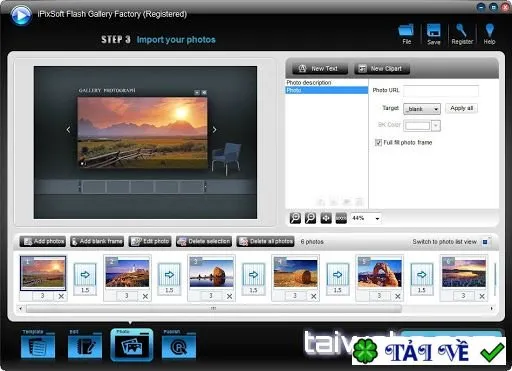Select photo thumbnail 3 rock in water
512x371 pixels.
(x=211, y=273)
